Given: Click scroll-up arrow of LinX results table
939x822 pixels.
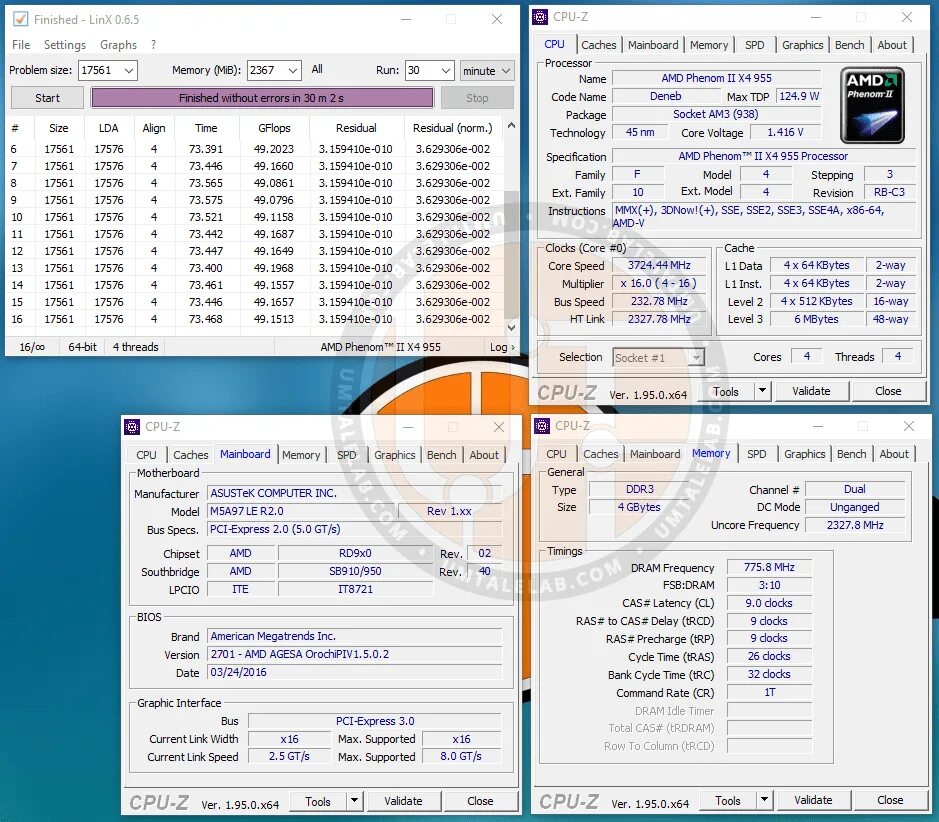Looking at the screenshot, I should [x=511, y=125].
